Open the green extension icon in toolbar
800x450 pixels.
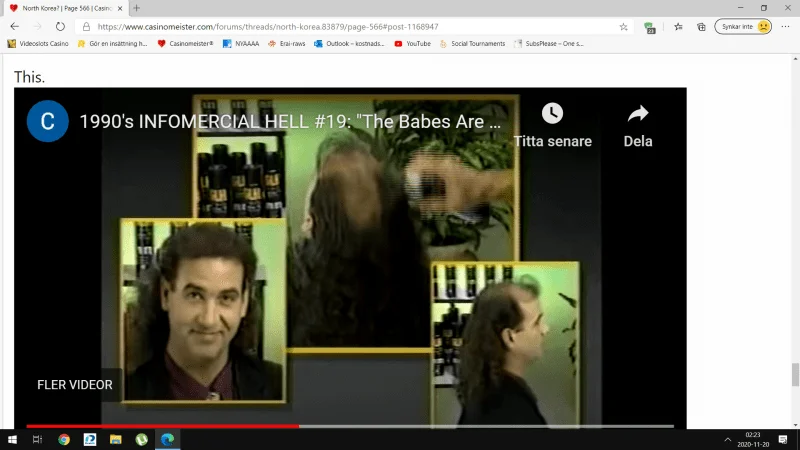[649, 28]
